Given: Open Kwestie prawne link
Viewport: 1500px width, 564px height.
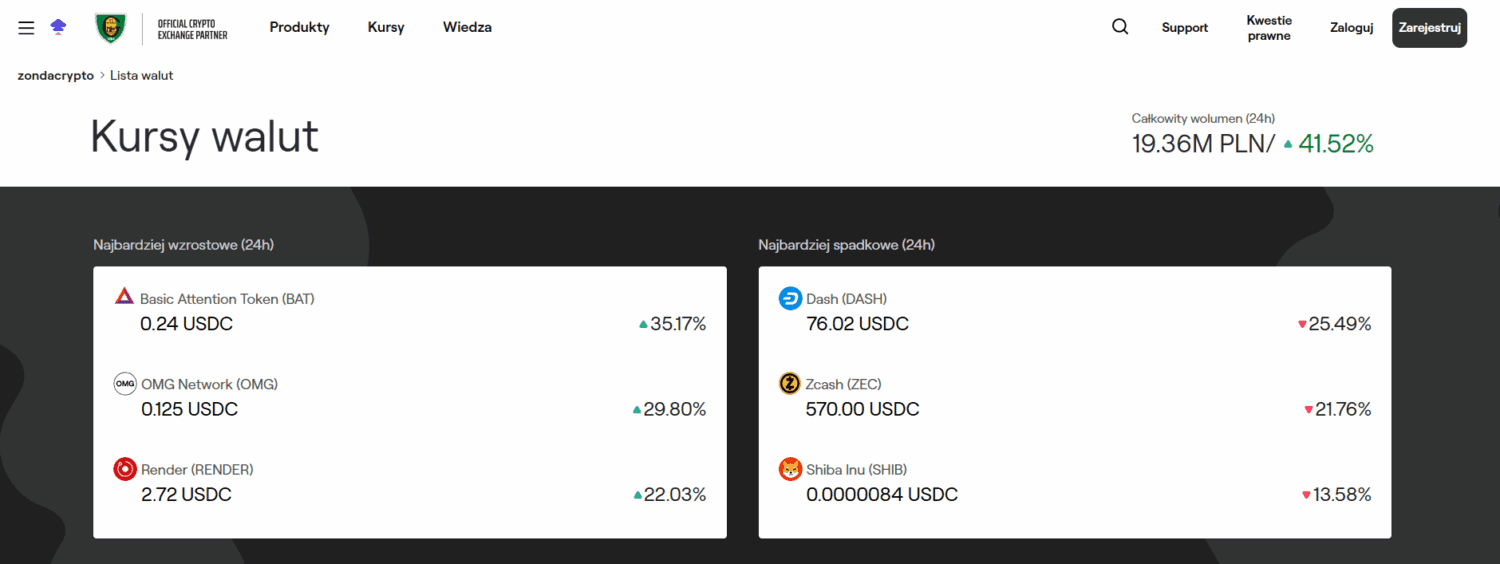Looking at the screenshot, I should click(1269, 28).
